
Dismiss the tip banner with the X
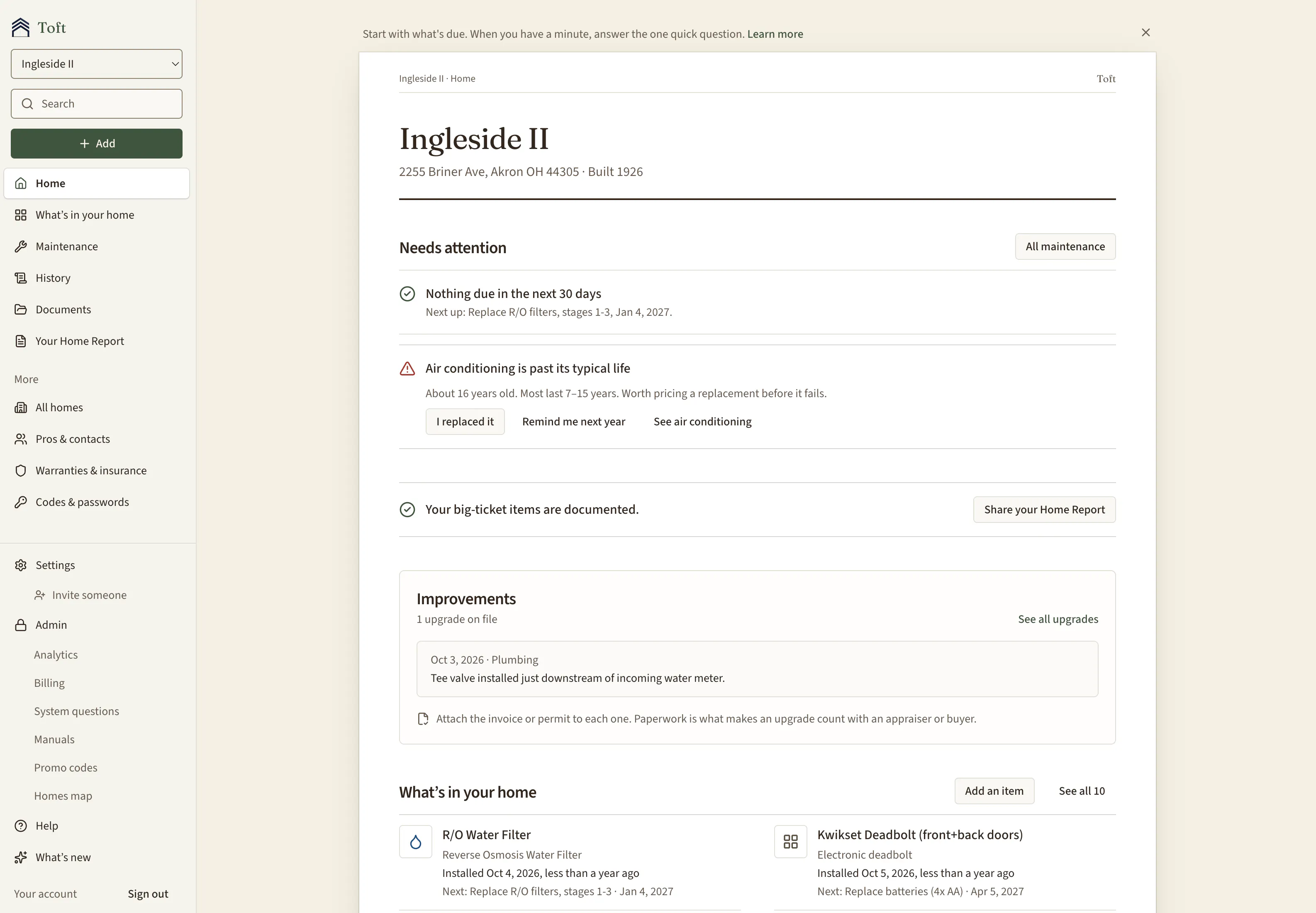[x=1145, y=33]
